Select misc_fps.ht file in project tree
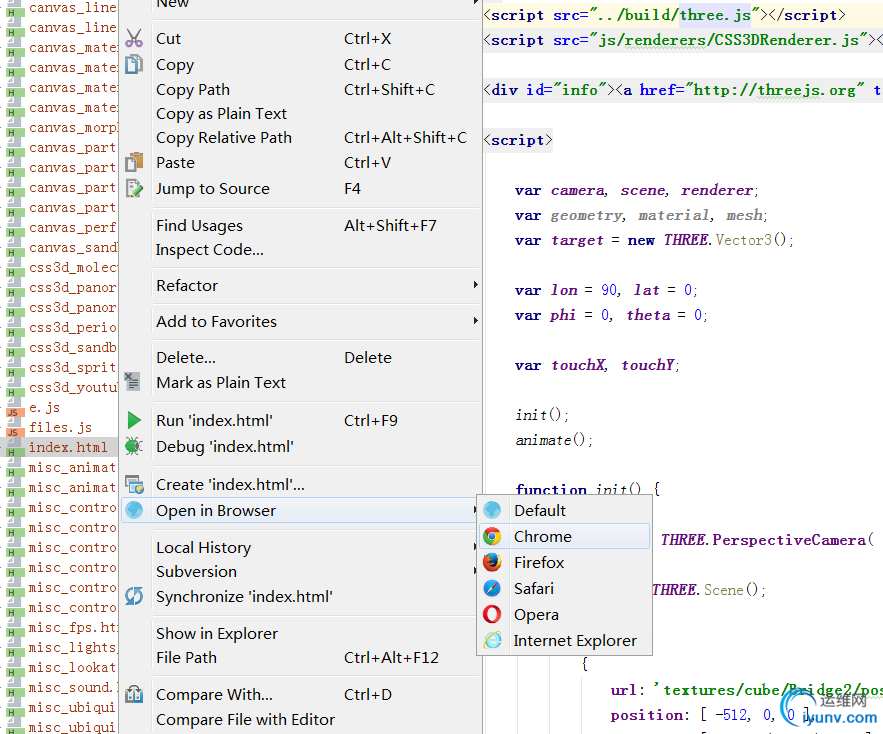The width and height of the screenshot is (883, 734). pyautogui.click(x=73, y=628)
